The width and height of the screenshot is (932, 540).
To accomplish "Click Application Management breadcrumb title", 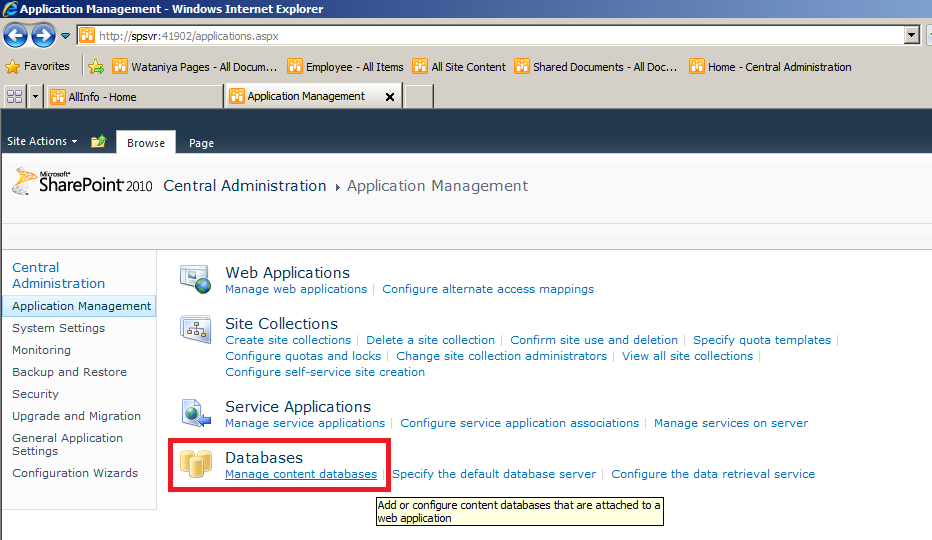I will point(437,186).
